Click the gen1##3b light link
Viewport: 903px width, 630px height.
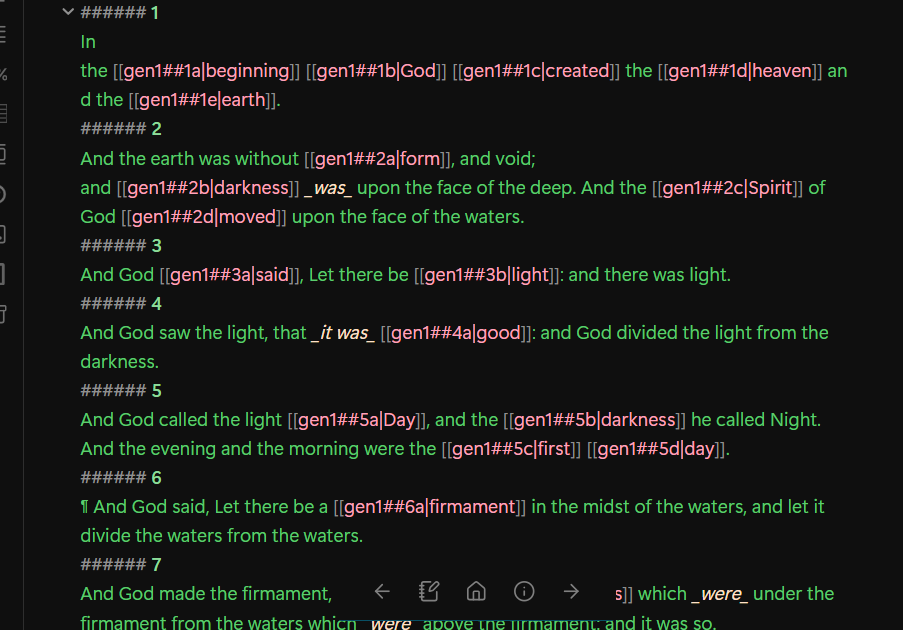(487, 274)
